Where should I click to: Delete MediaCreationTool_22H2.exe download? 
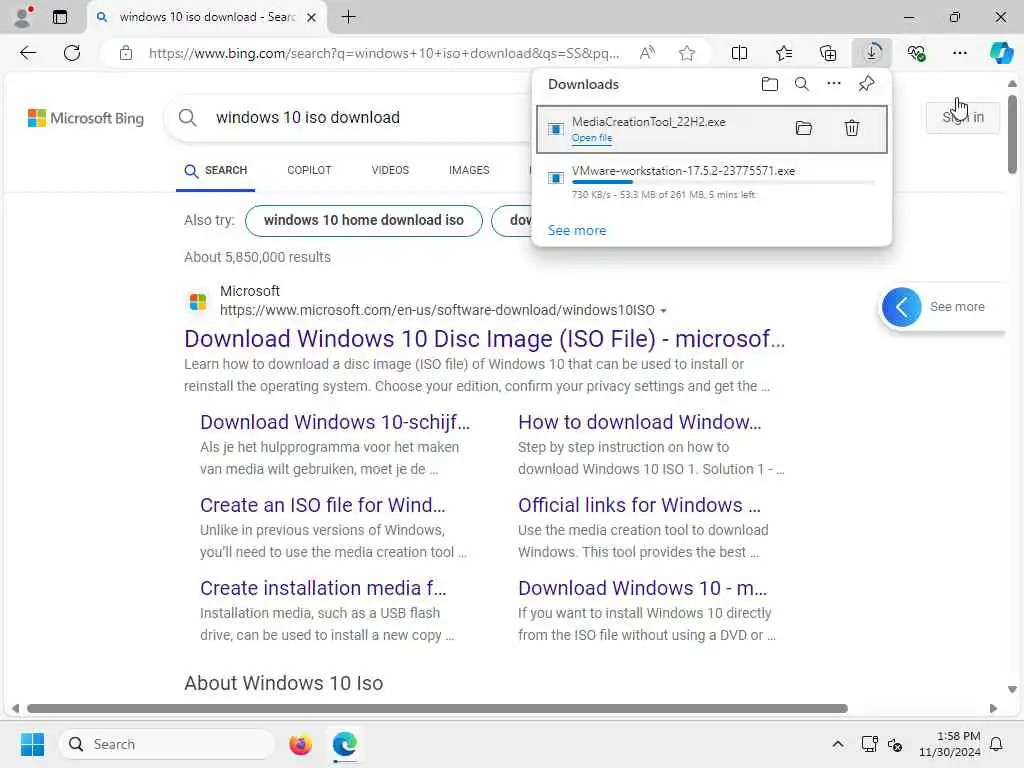pos(852,128)
